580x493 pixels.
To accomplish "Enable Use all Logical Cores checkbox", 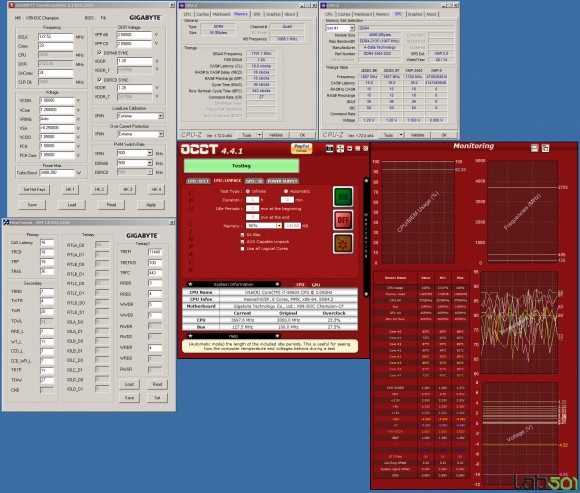I will (243, 249).
